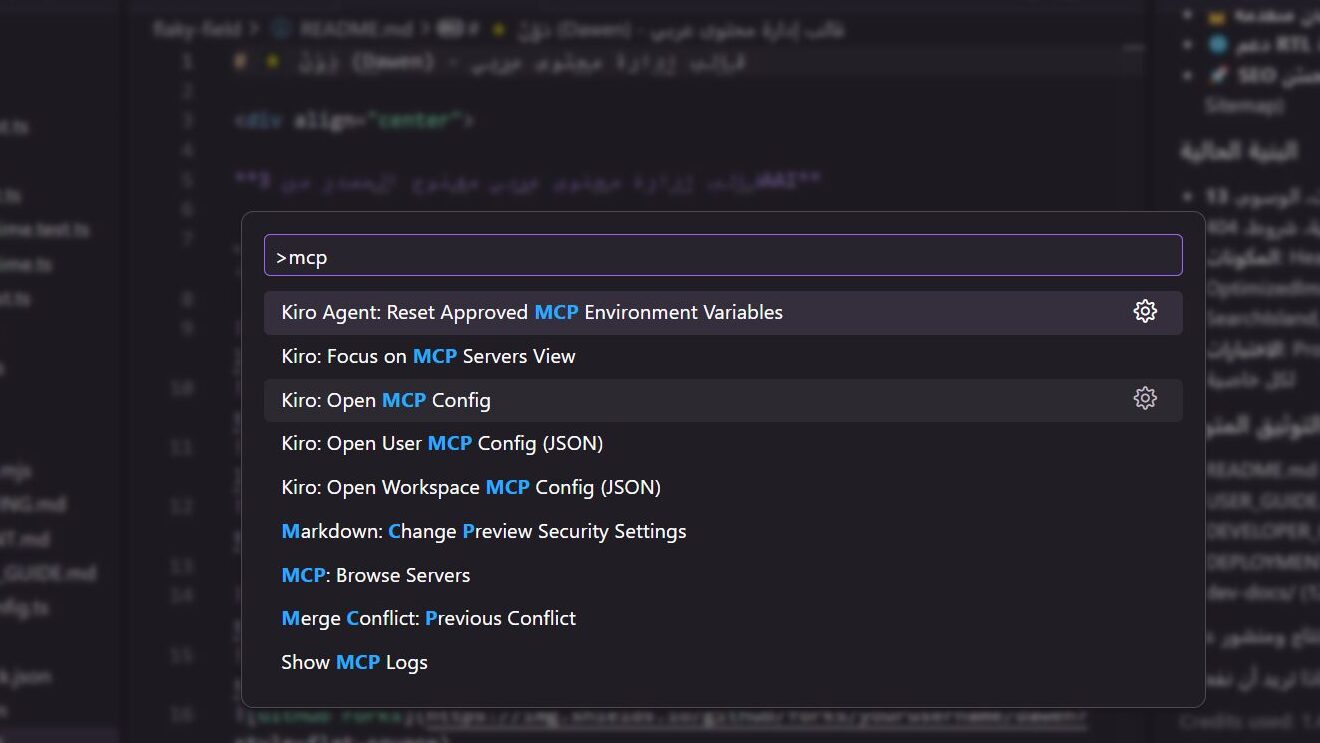Open the _GUIDE.md file in the explorer sidebar
1320x743 pixels.
pyautogui.click(x=47, y=573)
